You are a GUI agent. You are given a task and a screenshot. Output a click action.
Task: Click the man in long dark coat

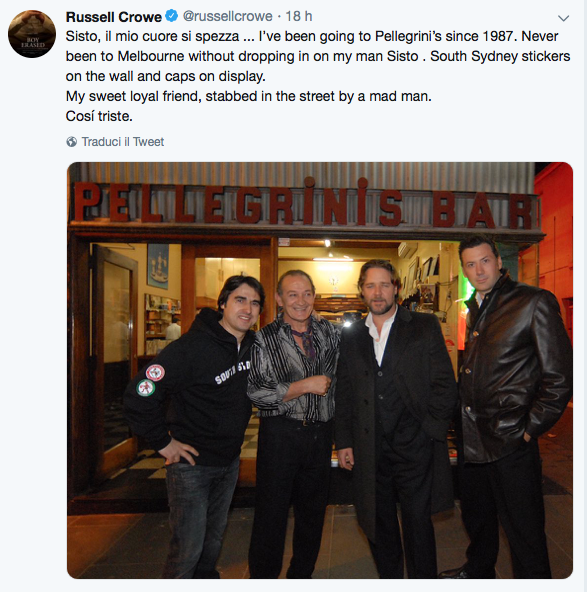(x=394, y=417)
